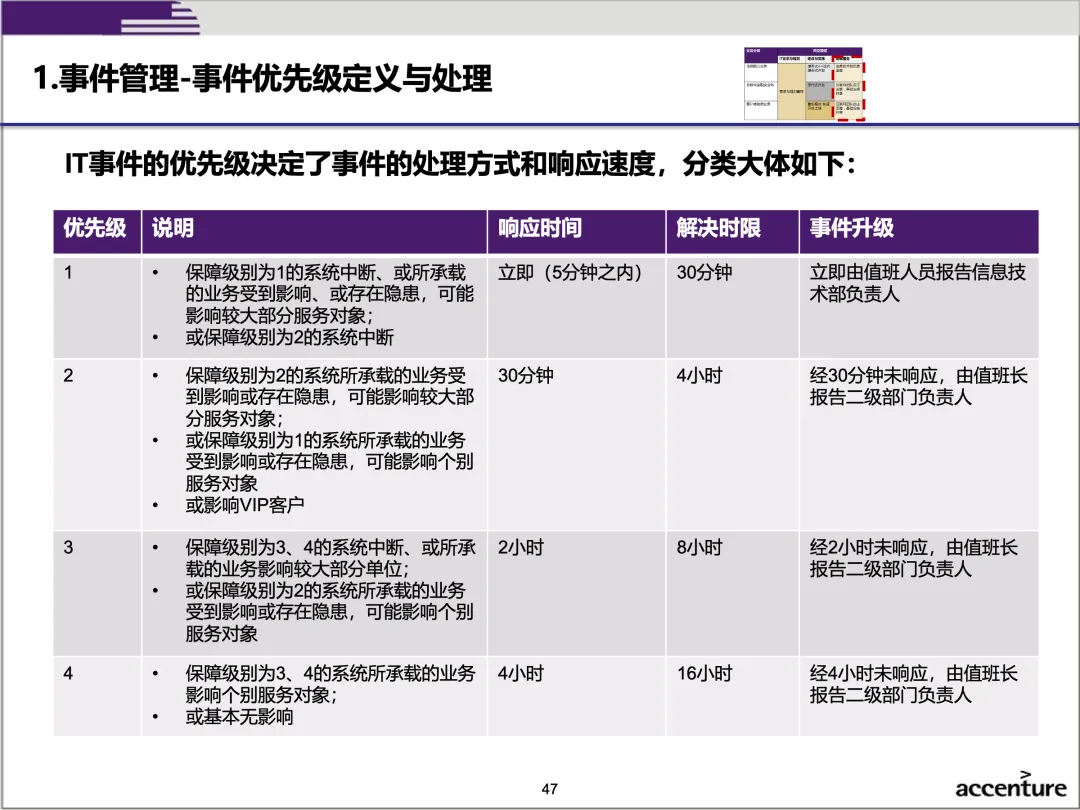Click priority 3 bullet 或保障级别为2的系统所承载的业务
The width and height of the screenshot is (1080, 810).
pos(329,612)
